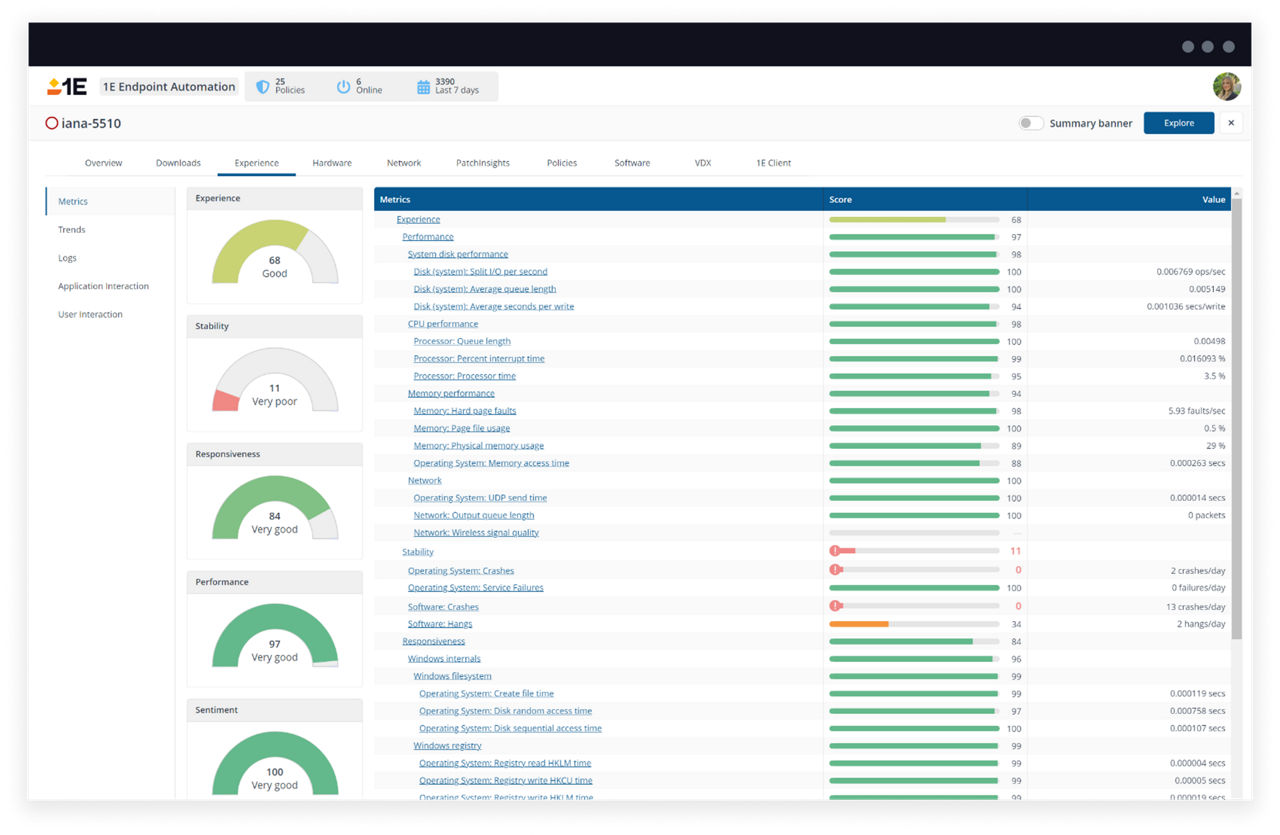
Task: Open User Interaction in the sidebar
Action: click(x=90, y=314)
